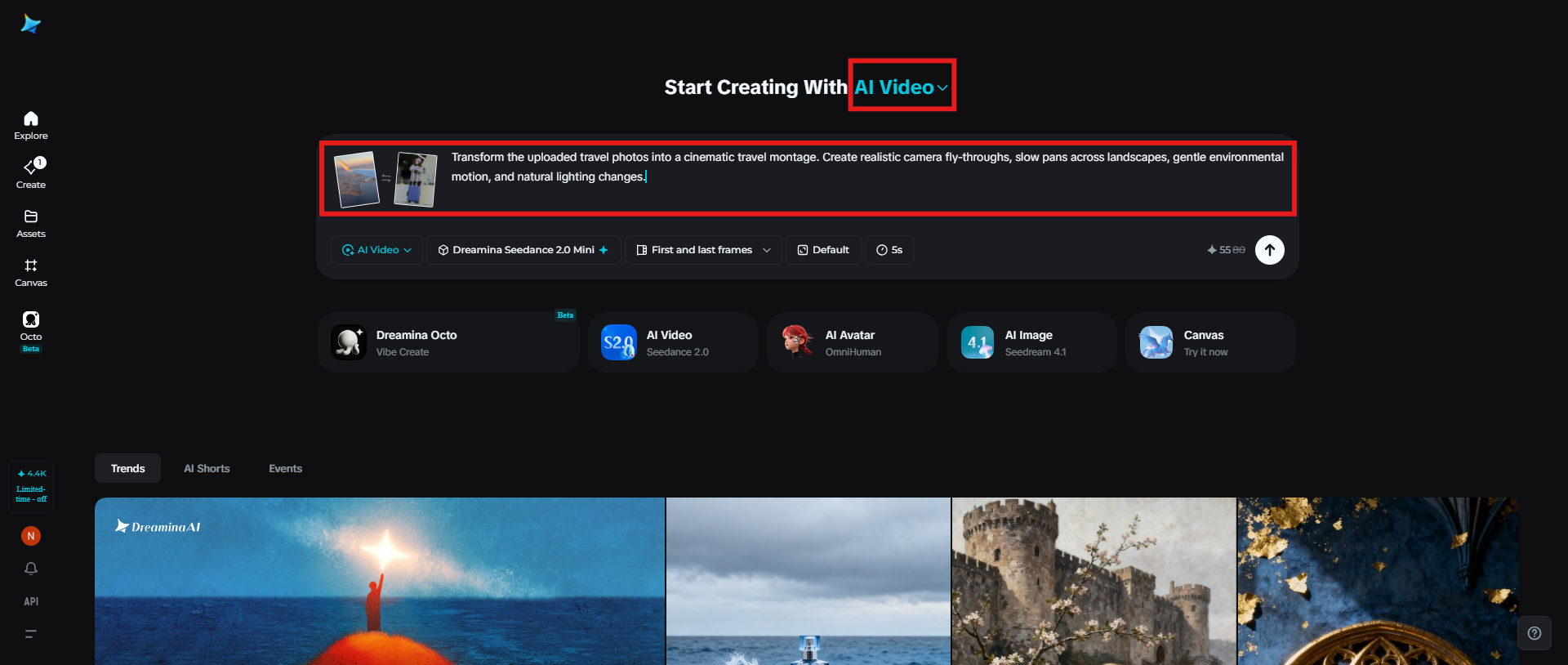Switch to the AI Shorts tab
The height and width of the screenshot is (665, 1568).
click(207, 468)
